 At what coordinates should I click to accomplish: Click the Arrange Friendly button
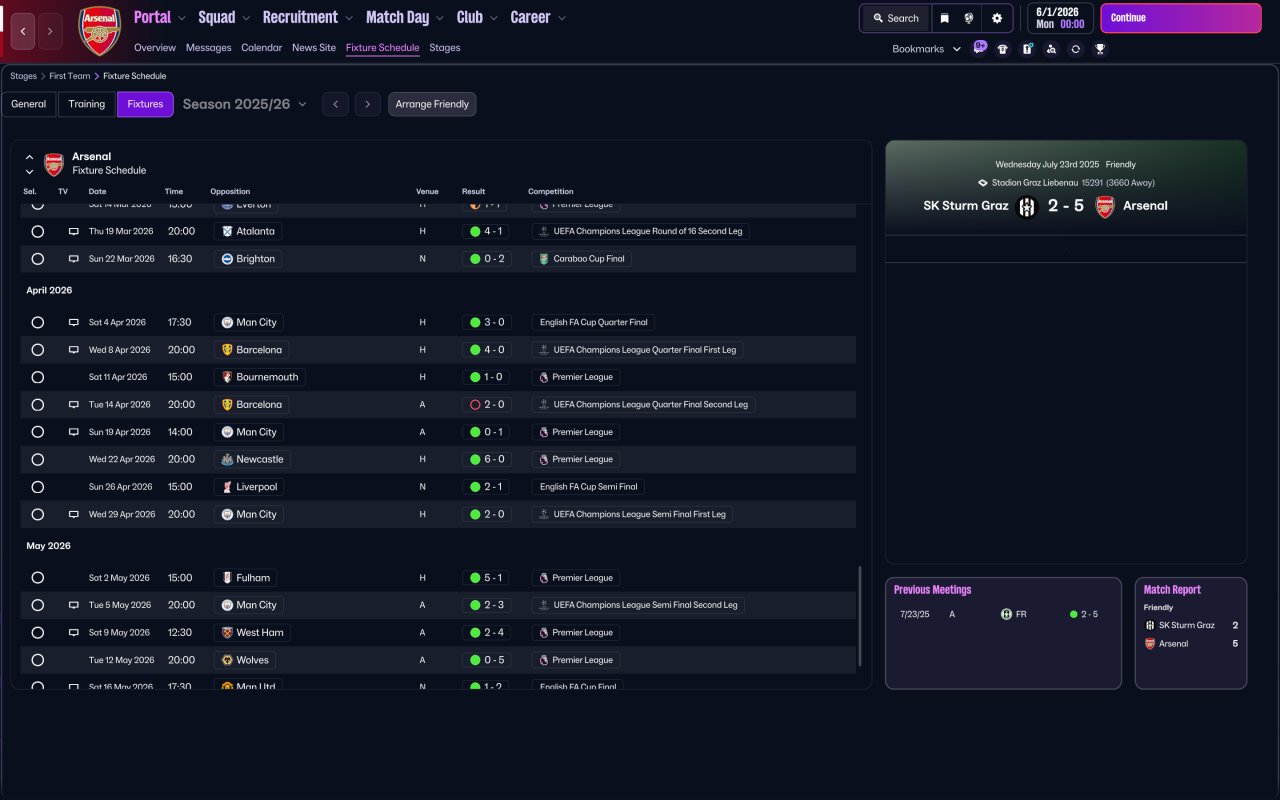(x=432, y=104)
